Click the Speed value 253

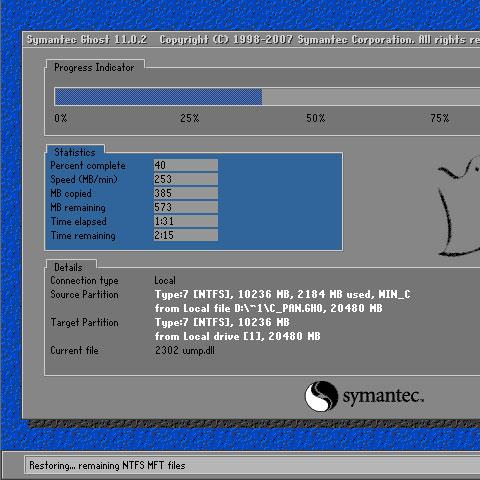point(186,179)
